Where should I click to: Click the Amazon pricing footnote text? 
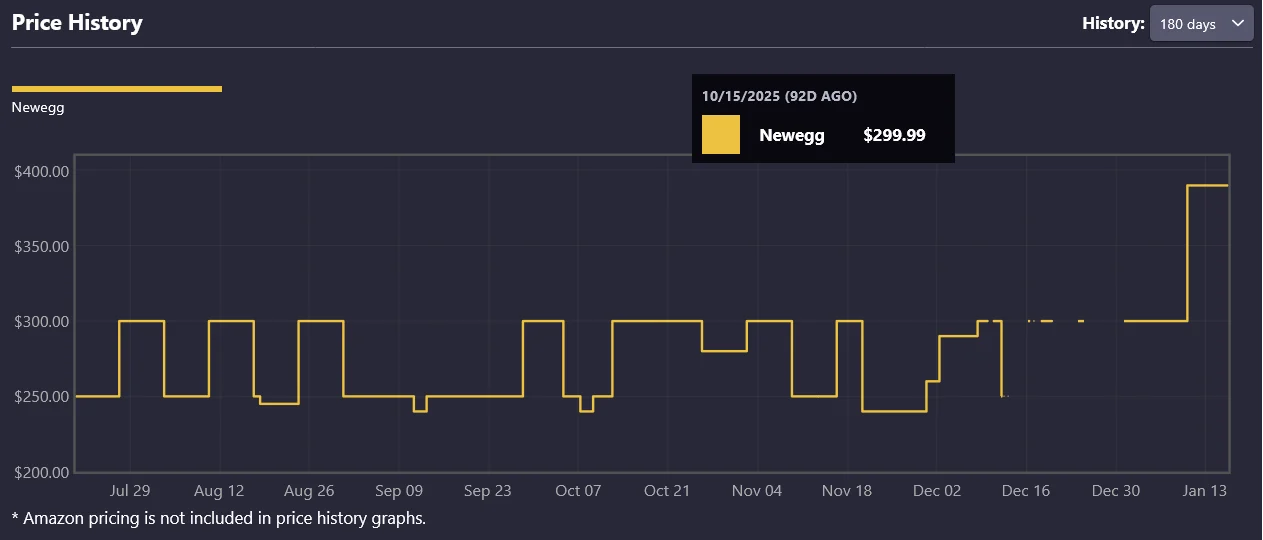tap(218, 518)
